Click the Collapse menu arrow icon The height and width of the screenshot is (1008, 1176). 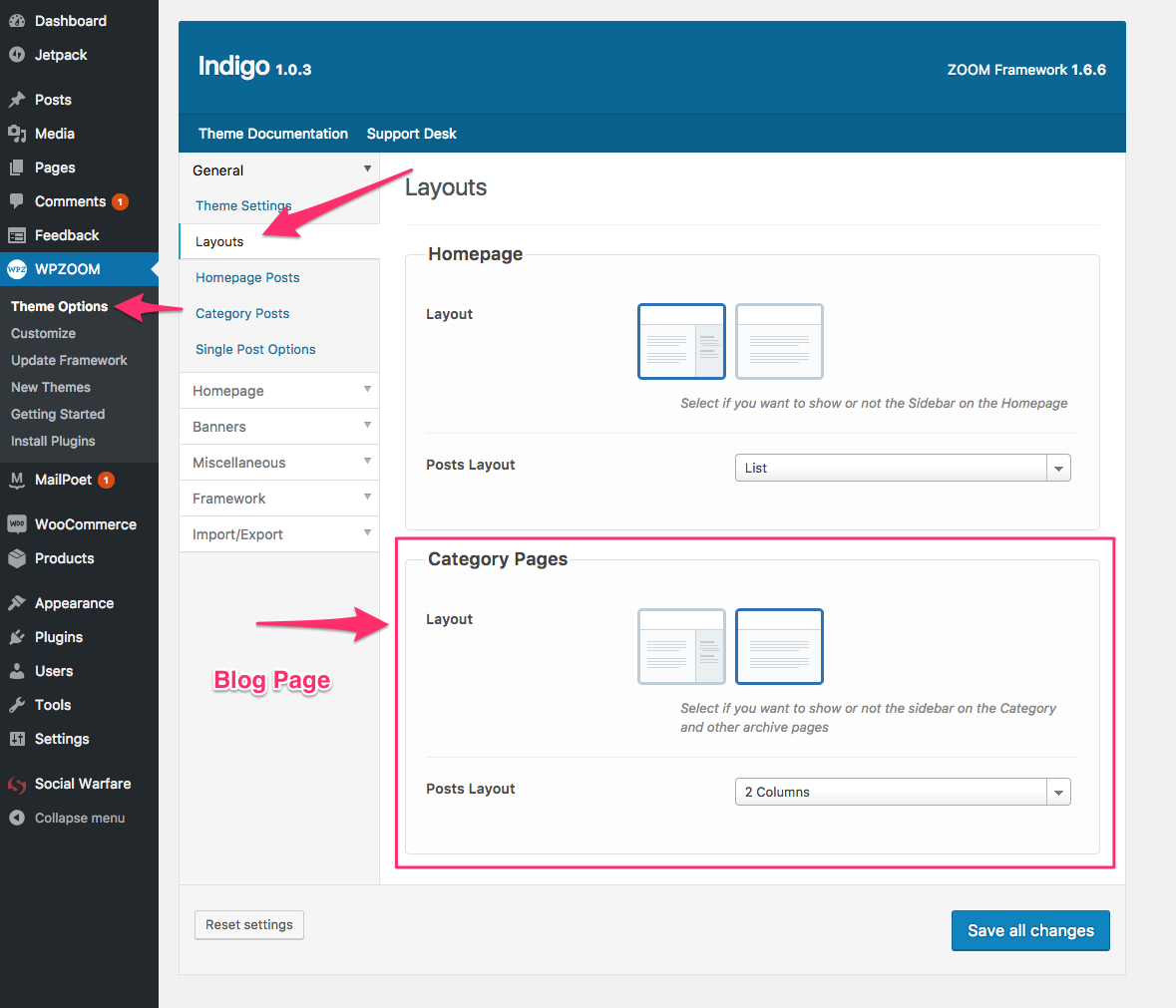(17, 818)
